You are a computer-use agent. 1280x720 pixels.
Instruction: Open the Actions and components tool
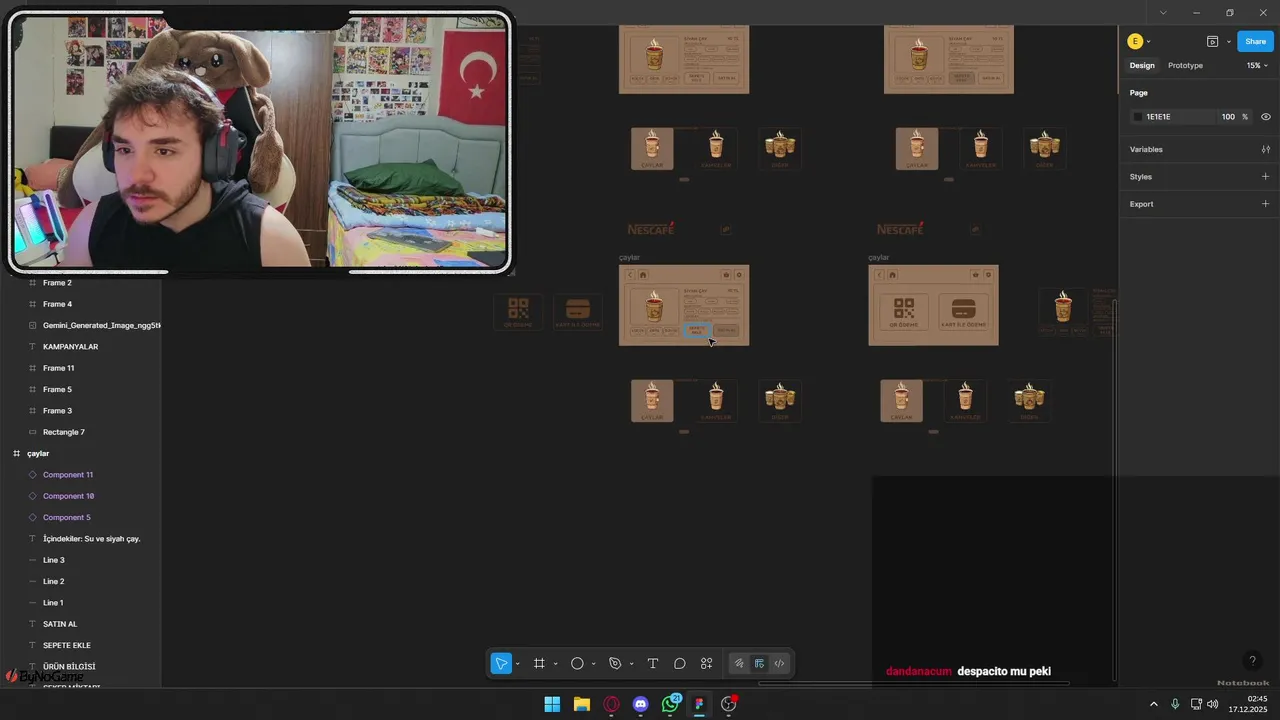[707, 663]
